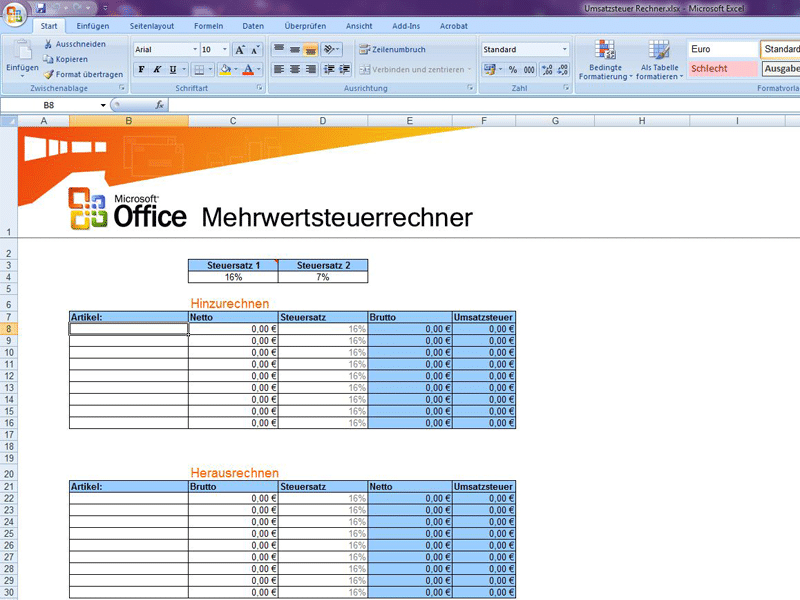Click the cell borders icon
The width and height of the screenshot is (800, 600).
coord(199,69)
